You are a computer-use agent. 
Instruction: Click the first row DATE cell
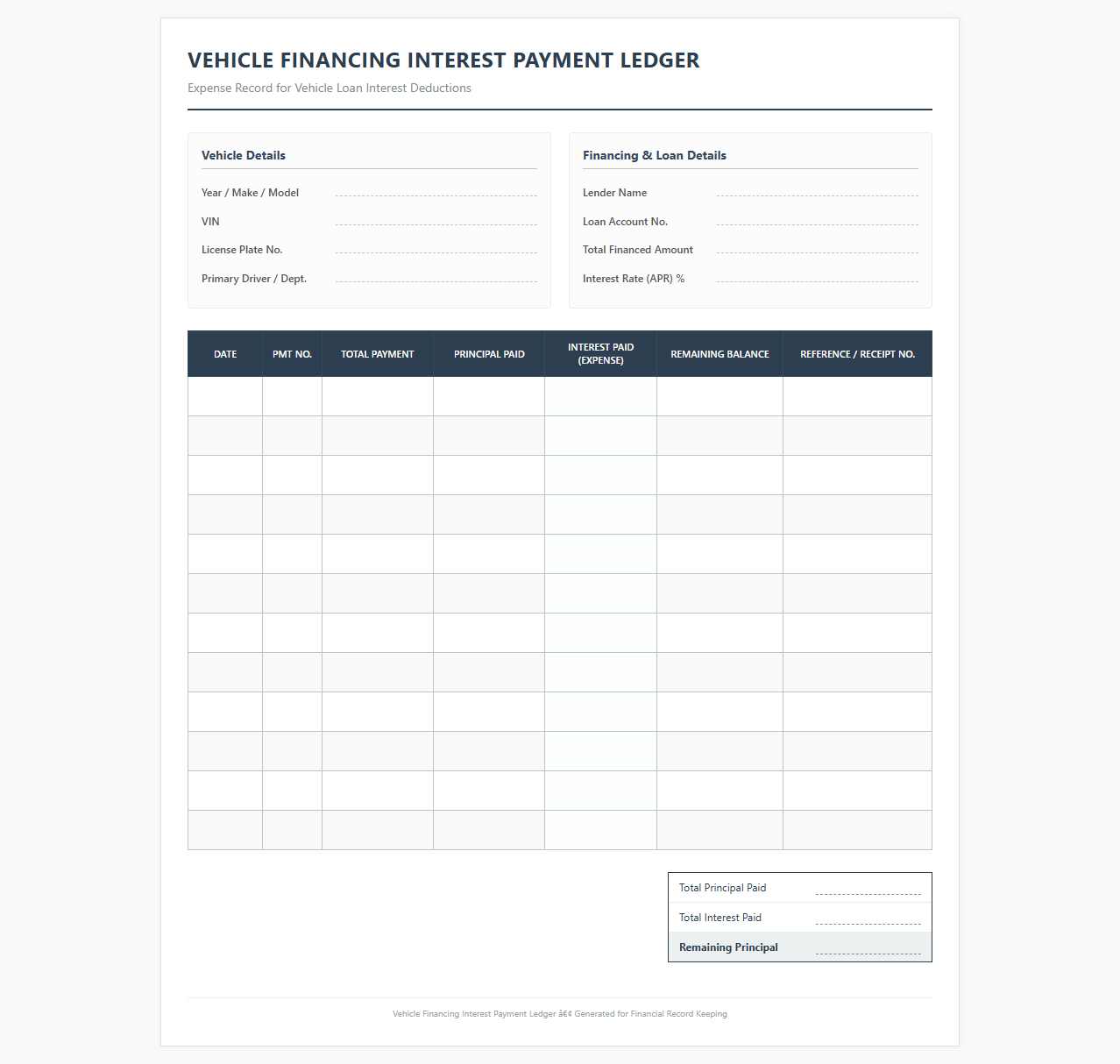click(x=225, y=396)
